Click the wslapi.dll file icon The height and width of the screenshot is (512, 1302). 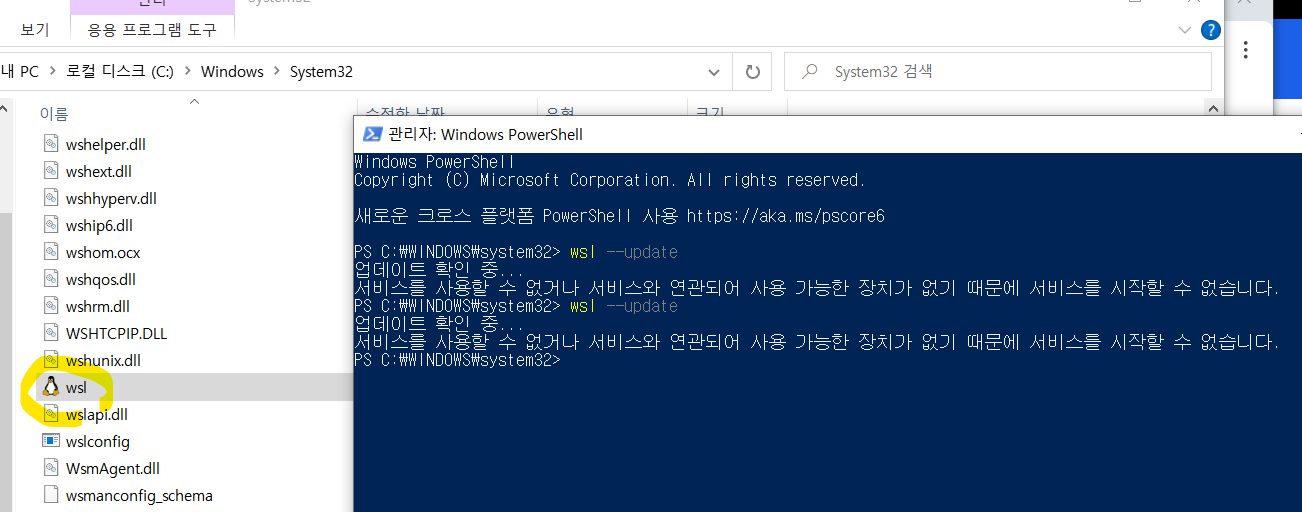(x=51, y=414)
